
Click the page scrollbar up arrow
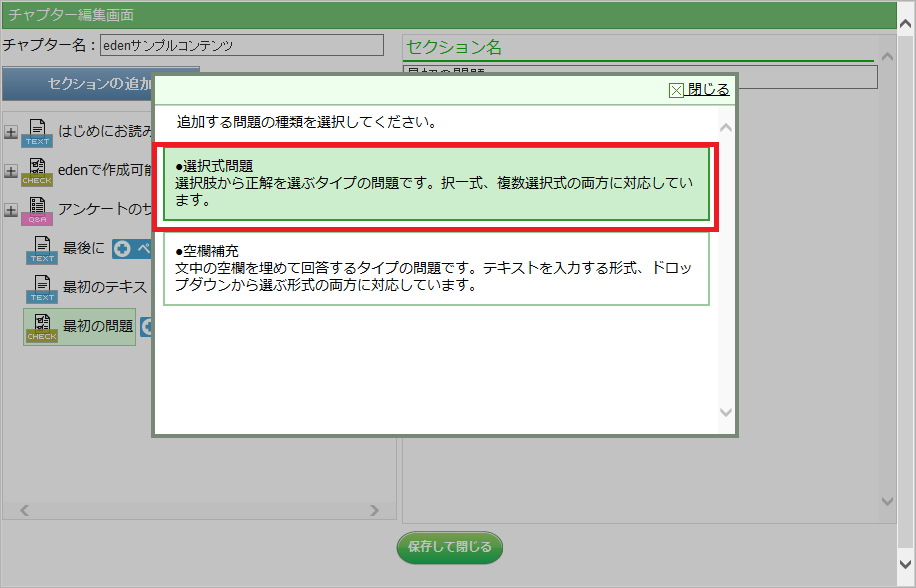(x=905, y=24)
